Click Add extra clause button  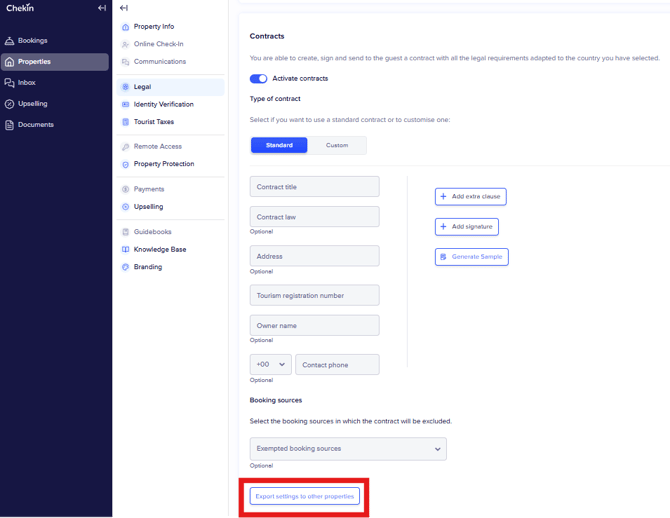coord(470,197)
